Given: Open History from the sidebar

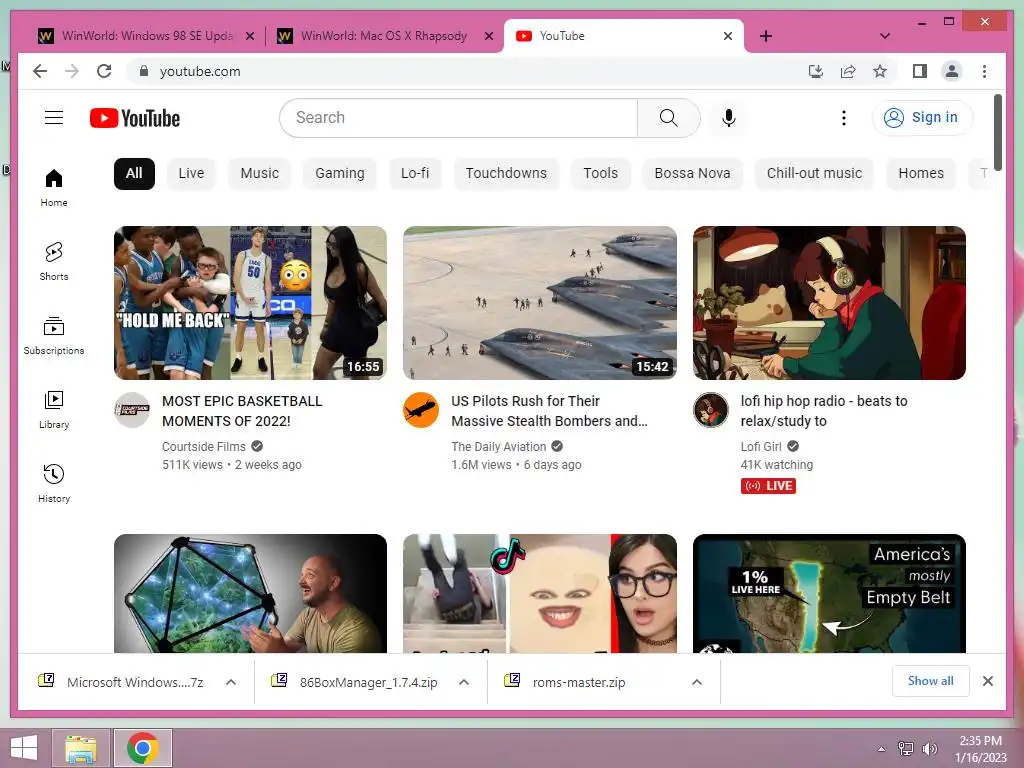Looking at the screenshot, I should (x=54, y=483).
